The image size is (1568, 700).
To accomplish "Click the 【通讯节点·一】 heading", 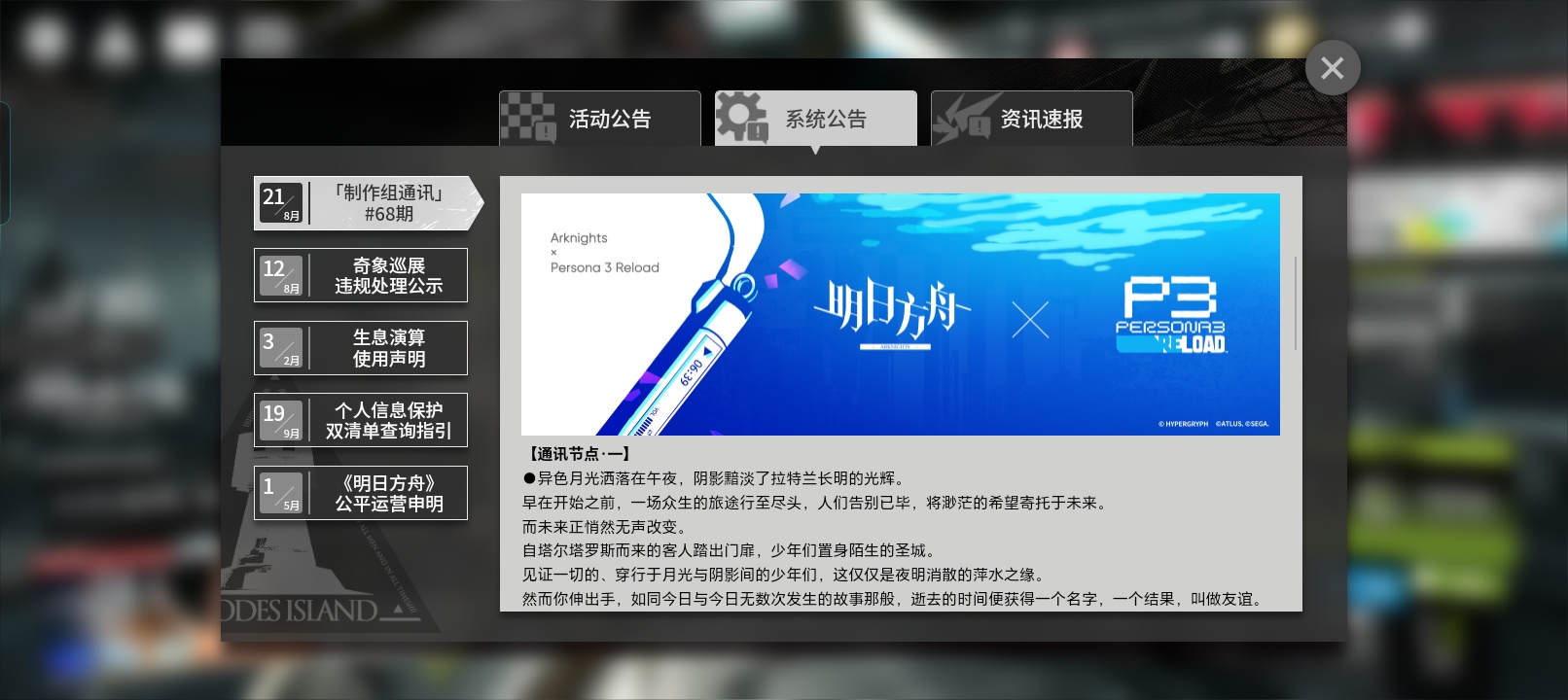I will click(x=579, y=454).
